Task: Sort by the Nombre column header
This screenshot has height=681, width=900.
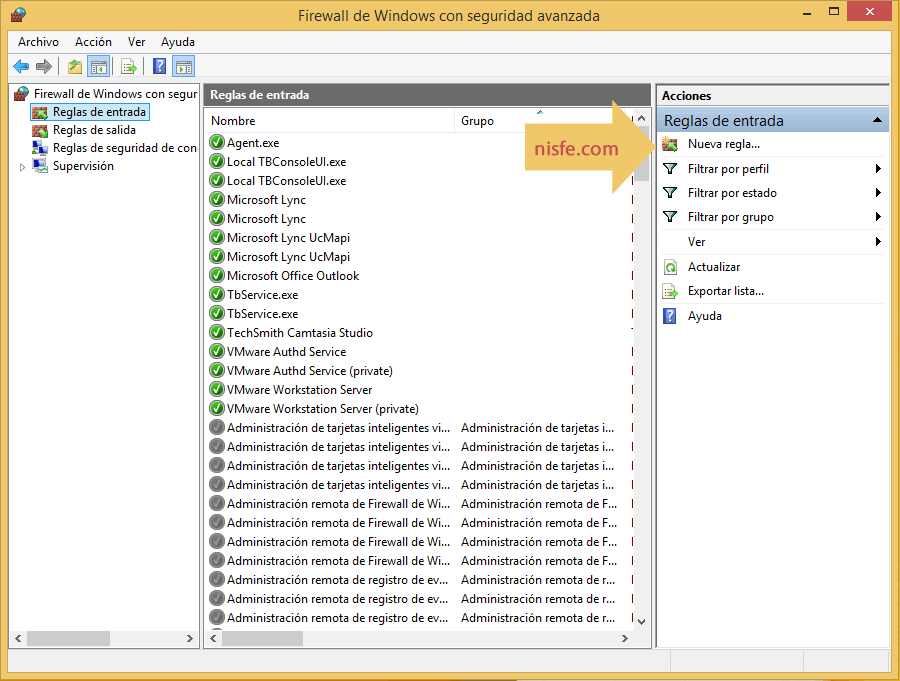Action: tap(232, 121)
